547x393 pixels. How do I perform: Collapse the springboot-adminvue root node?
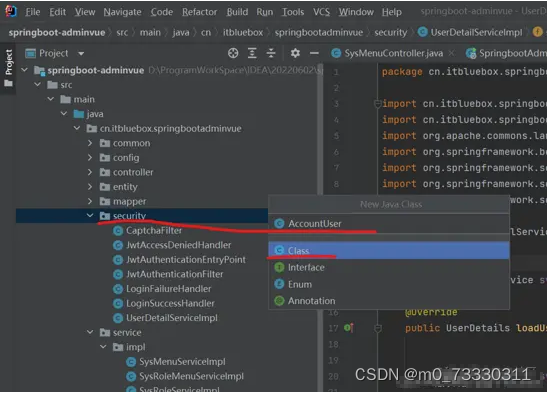[24, 70]
